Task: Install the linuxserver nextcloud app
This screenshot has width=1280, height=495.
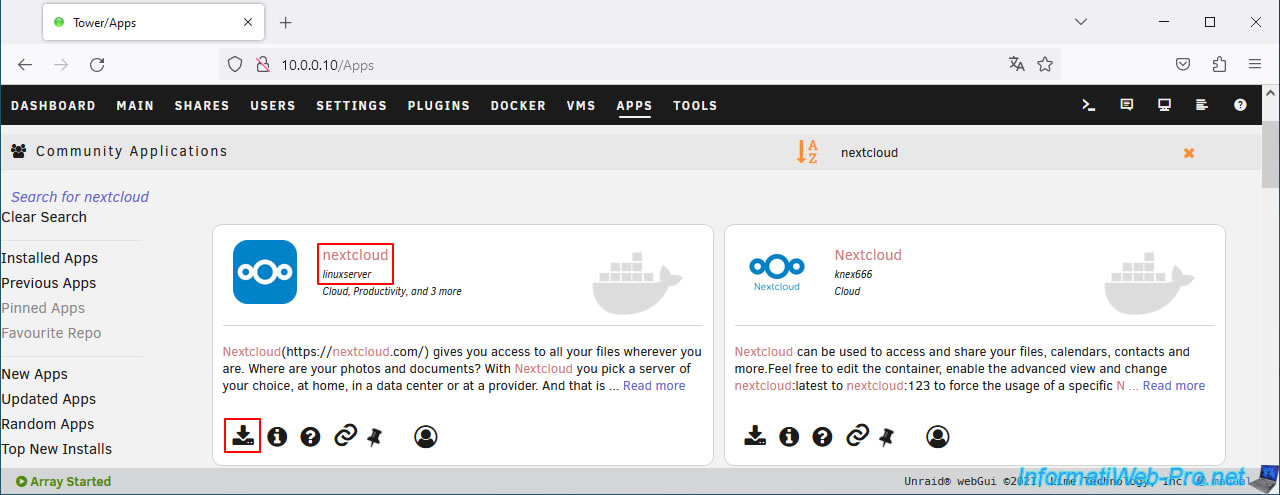Action: pos(243,436)
